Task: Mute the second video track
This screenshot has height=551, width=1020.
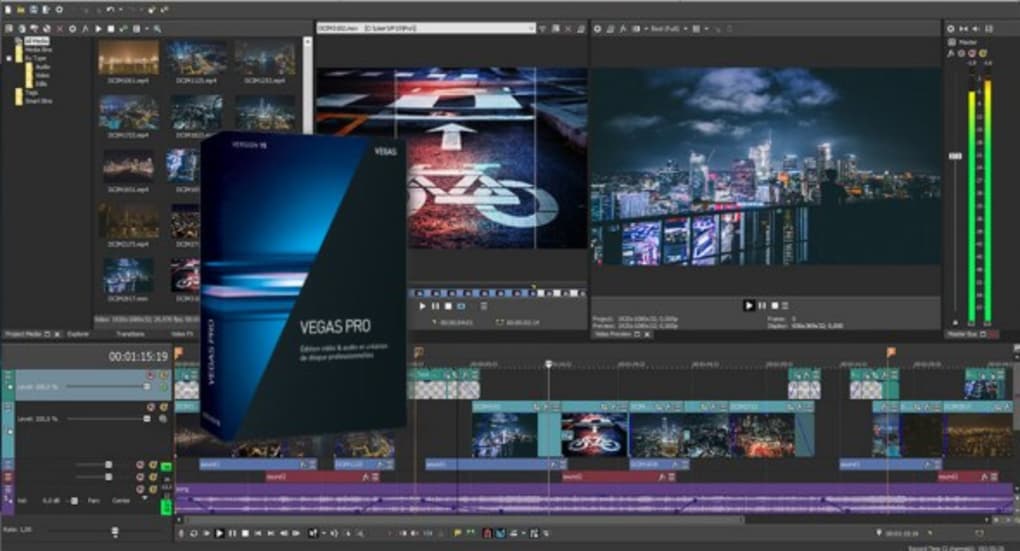Action: pyautogui.click(x=150, y=407)
